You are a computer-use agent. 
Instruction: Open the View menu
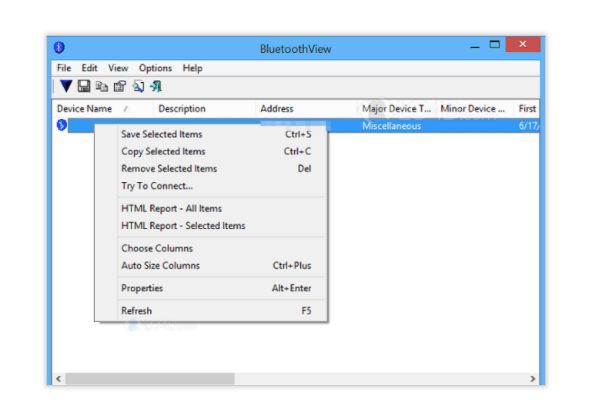118,68
